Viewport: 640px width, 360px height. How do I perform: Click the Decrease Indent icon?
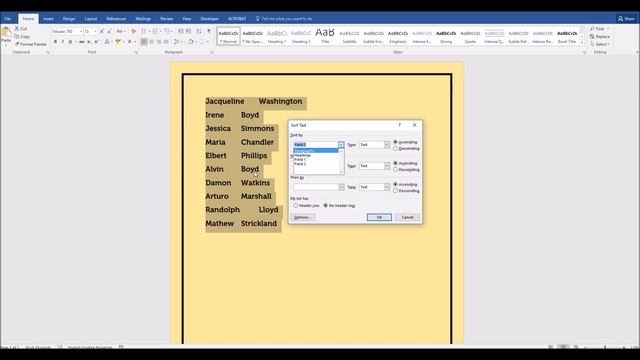coord(181,31)
